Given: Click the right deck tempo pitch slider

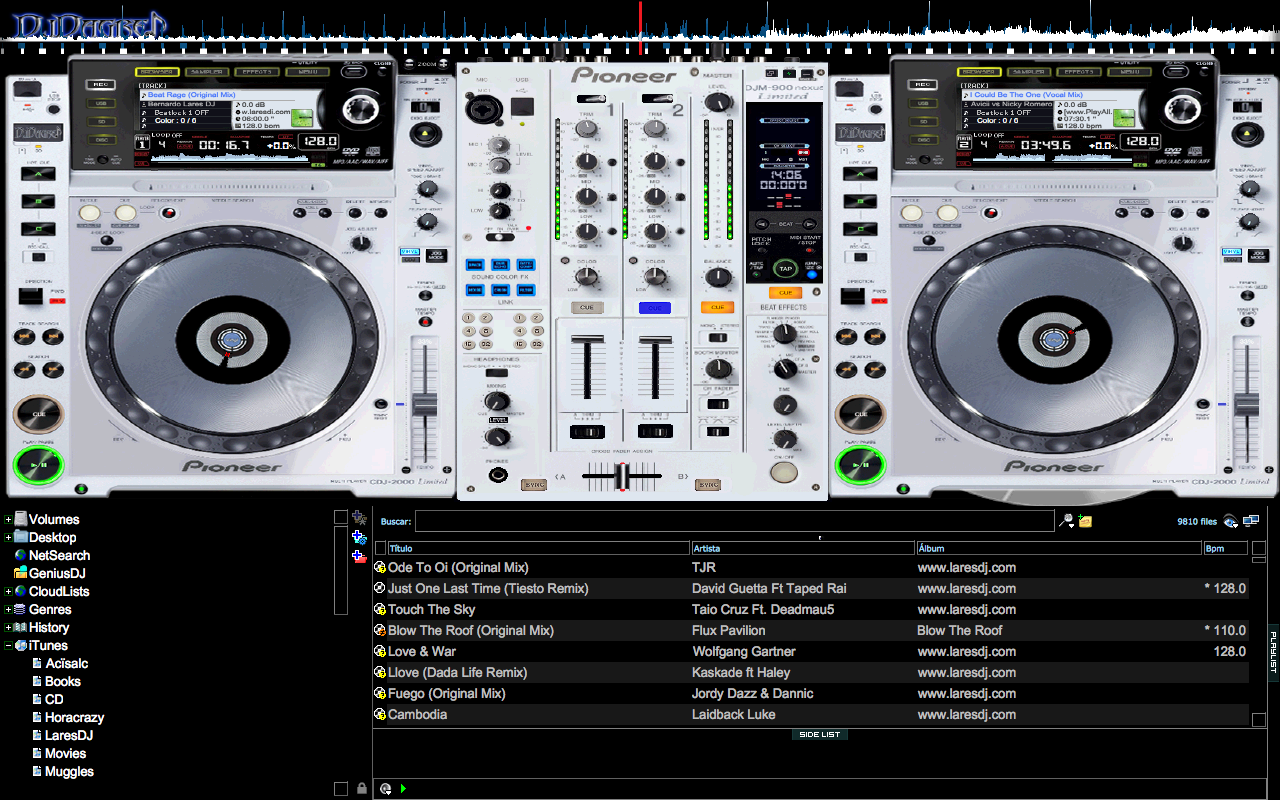Looking at the screenshot, I should (x=1246, y=405).
